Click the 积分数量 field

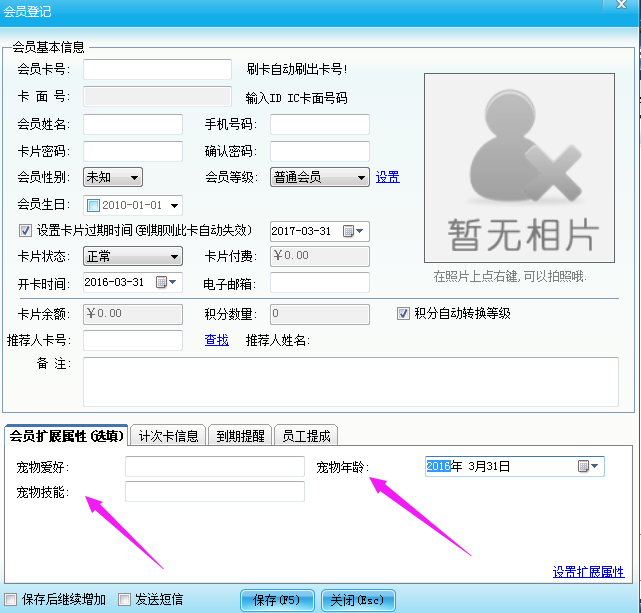(320, 314)
